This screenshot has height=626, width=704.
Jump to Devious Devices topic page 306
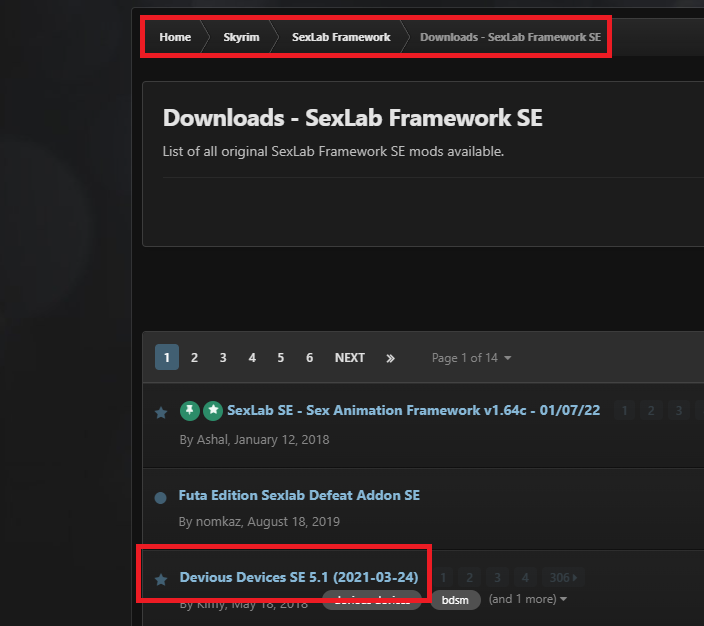[563, 578]
